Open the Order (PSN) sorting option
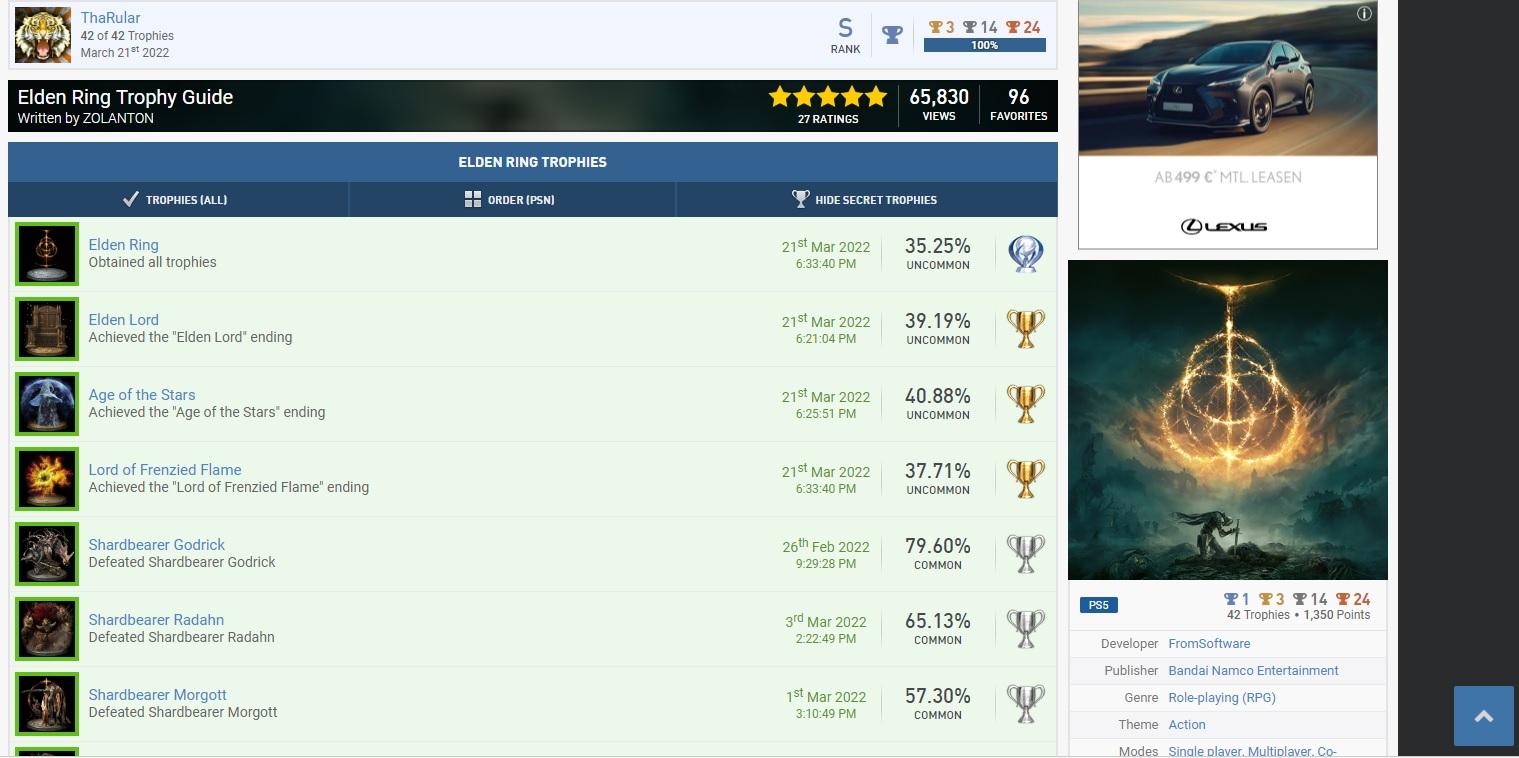Viewport: 1519px width, 758px height. pos(511,200)
